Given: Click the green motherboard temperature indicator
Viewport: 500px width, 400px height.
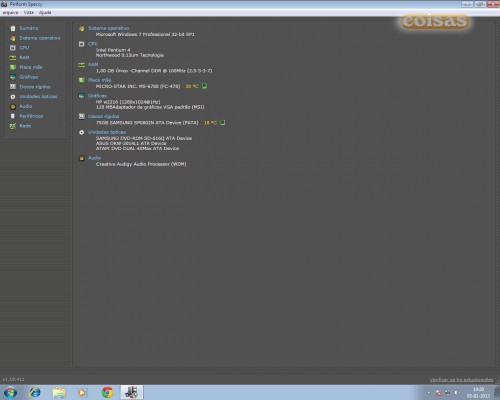Looking at the screenshot, I should pyautogui.click(x=204, y=86).
